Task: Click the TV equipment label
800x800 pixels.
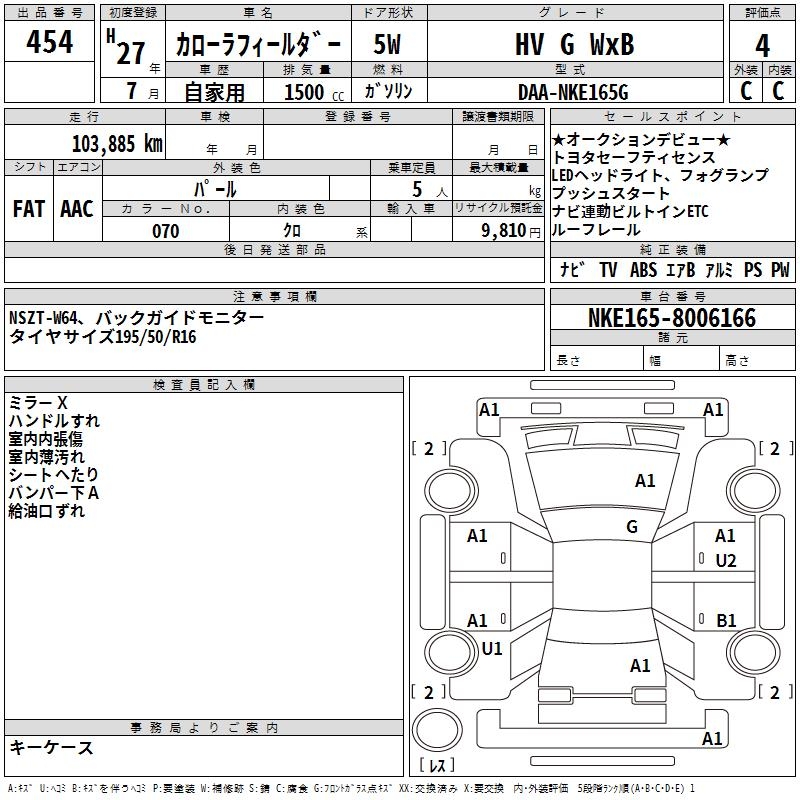Action: pyautogui.click(x=608, y=269)
